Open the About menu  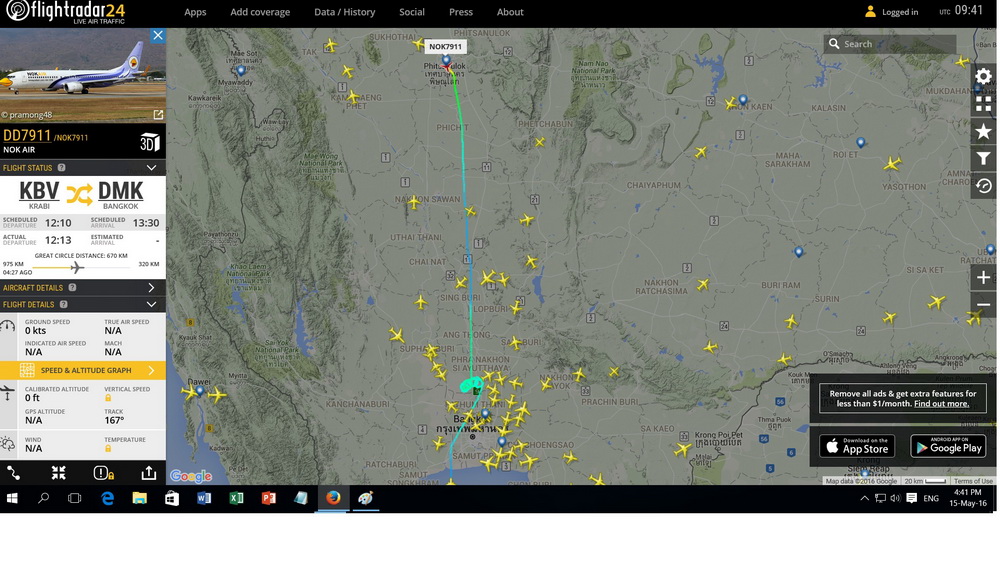click(x=510, y=12)
